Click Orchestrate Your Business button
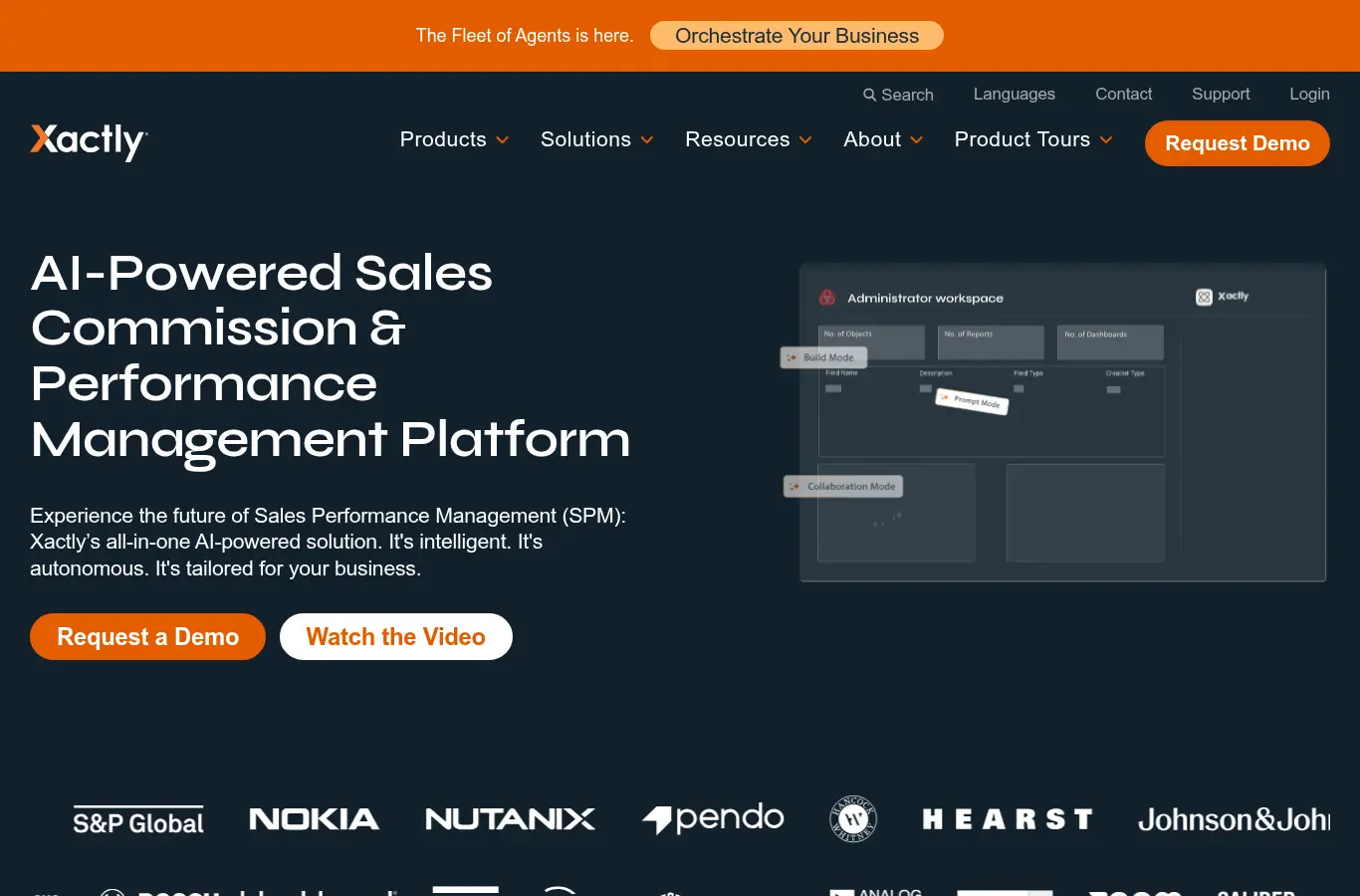Viewport: 1360px width, 896px height. point(796,36)
